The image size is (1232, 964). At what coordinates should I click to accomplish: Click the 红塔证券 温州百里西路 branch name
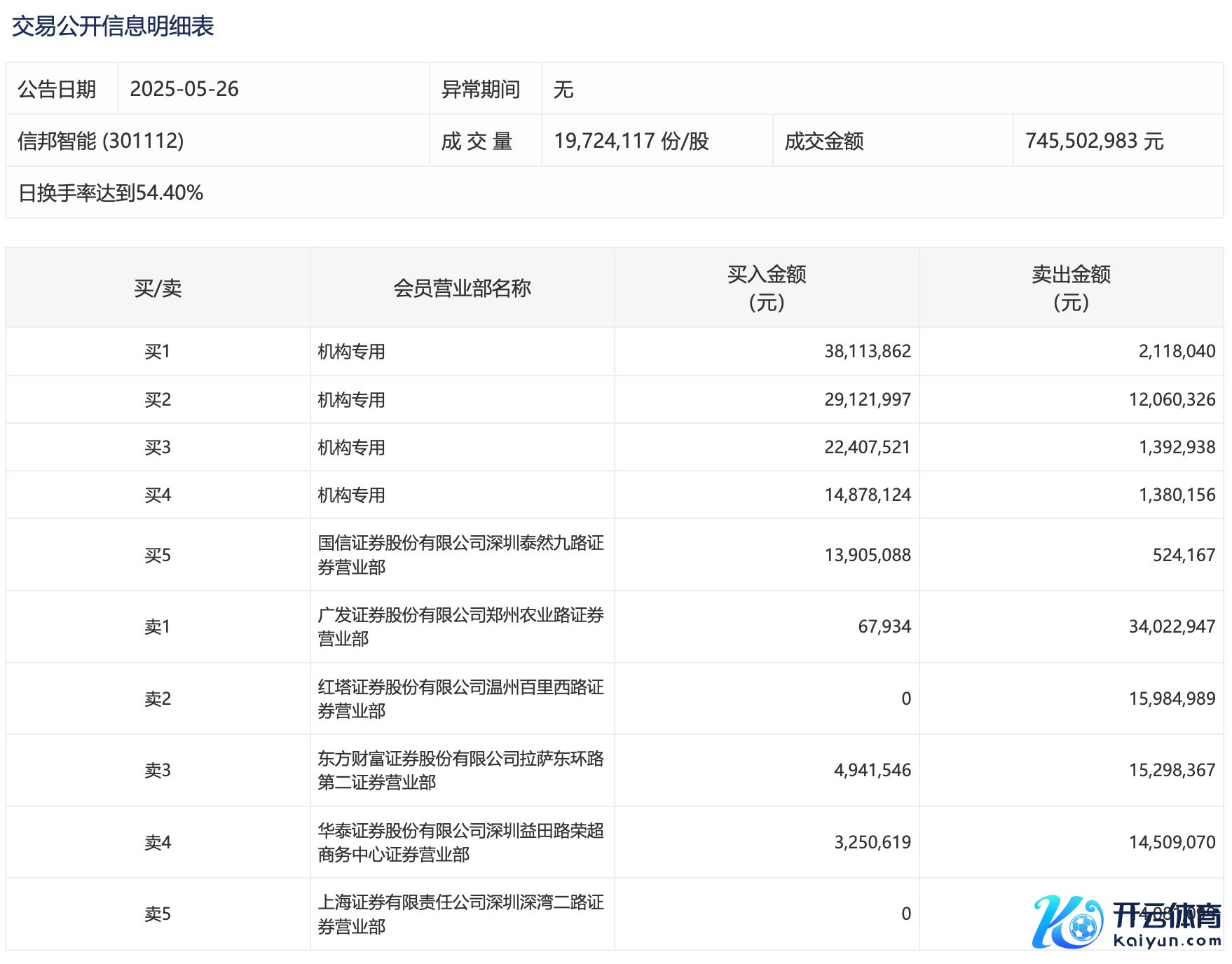pyautogui.click(x=460, y=699)
